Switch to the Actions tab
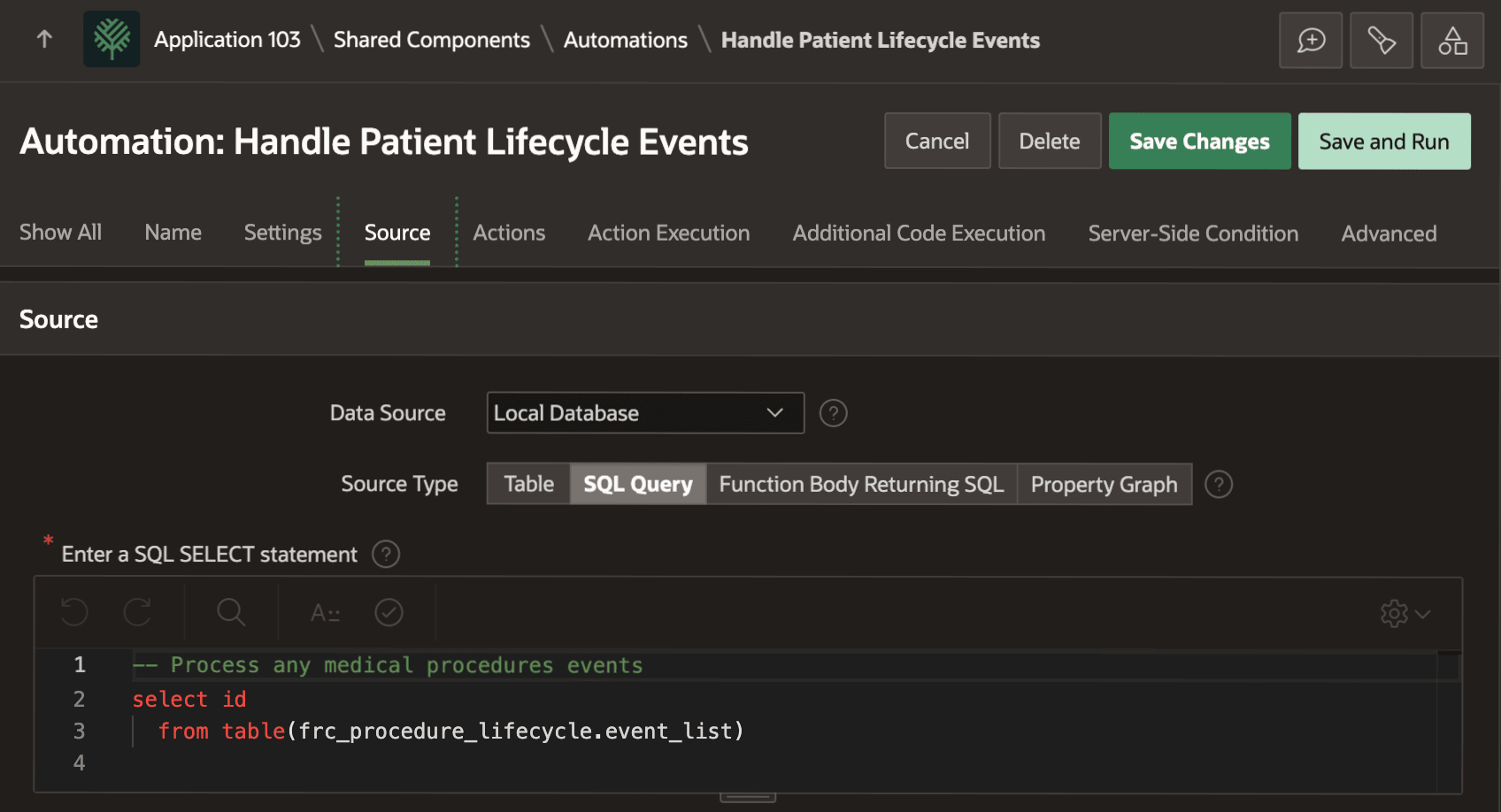Screen dimensions: 1501x812 509,233
